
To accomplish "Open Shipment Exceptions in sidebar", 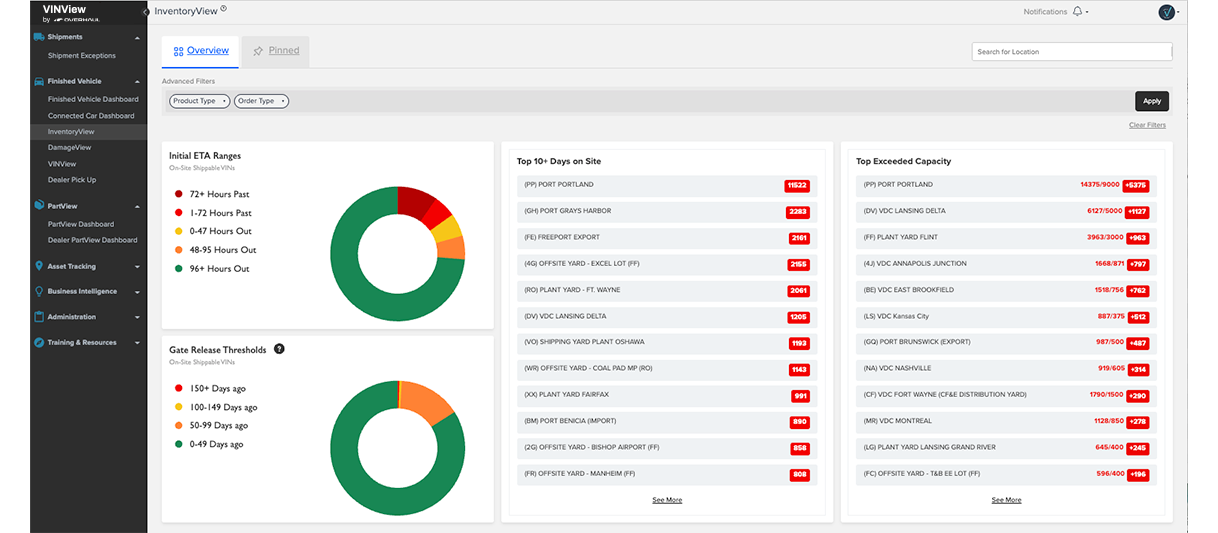I will 82,56.
